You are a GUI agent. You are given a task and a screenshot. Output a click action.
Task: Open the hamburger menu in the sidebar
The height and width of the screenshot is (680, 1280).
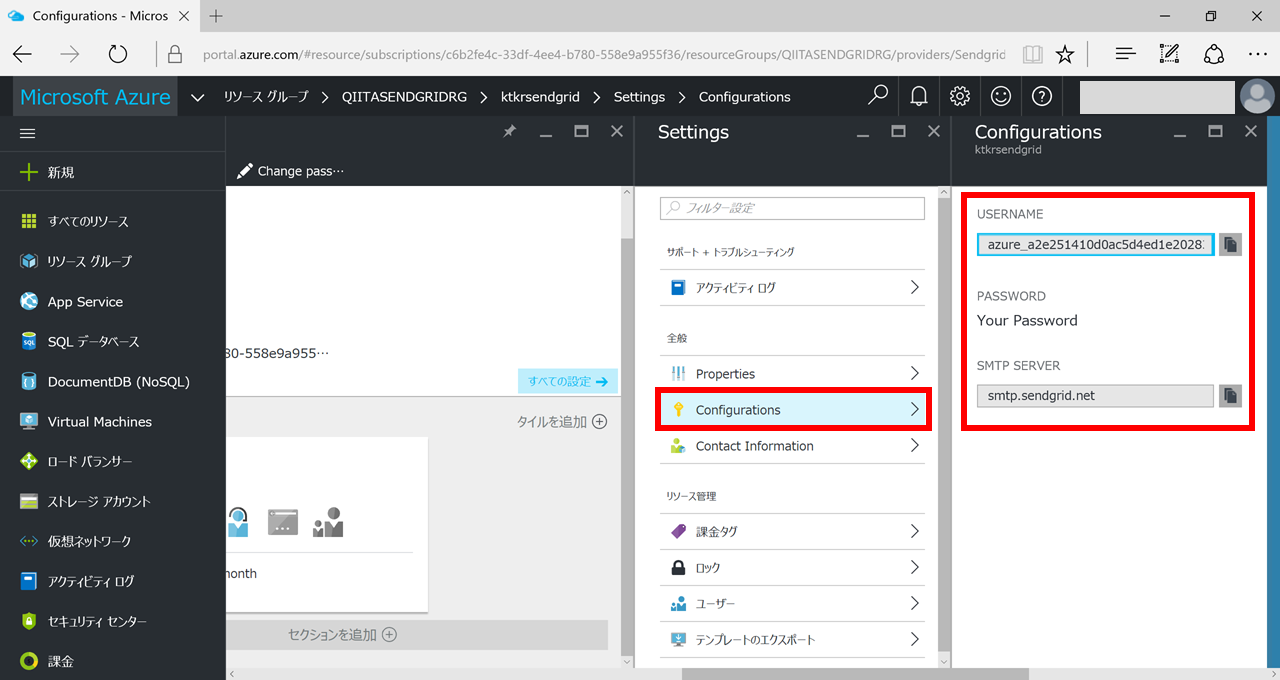28,133
